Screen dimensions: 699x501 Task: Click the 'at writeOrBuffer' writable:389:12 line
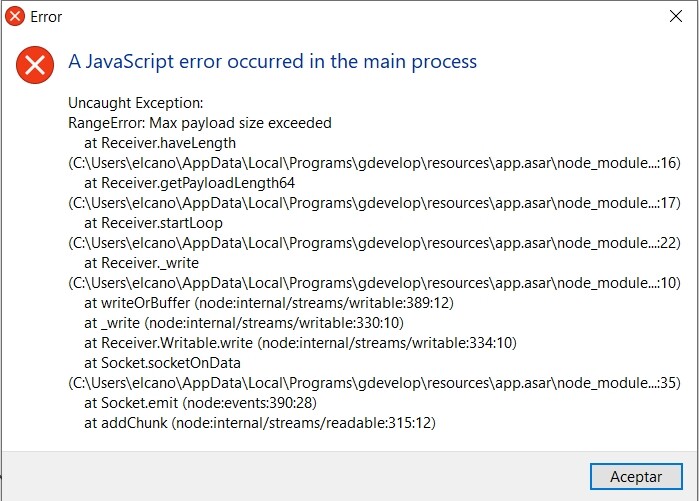coord(269,303)
